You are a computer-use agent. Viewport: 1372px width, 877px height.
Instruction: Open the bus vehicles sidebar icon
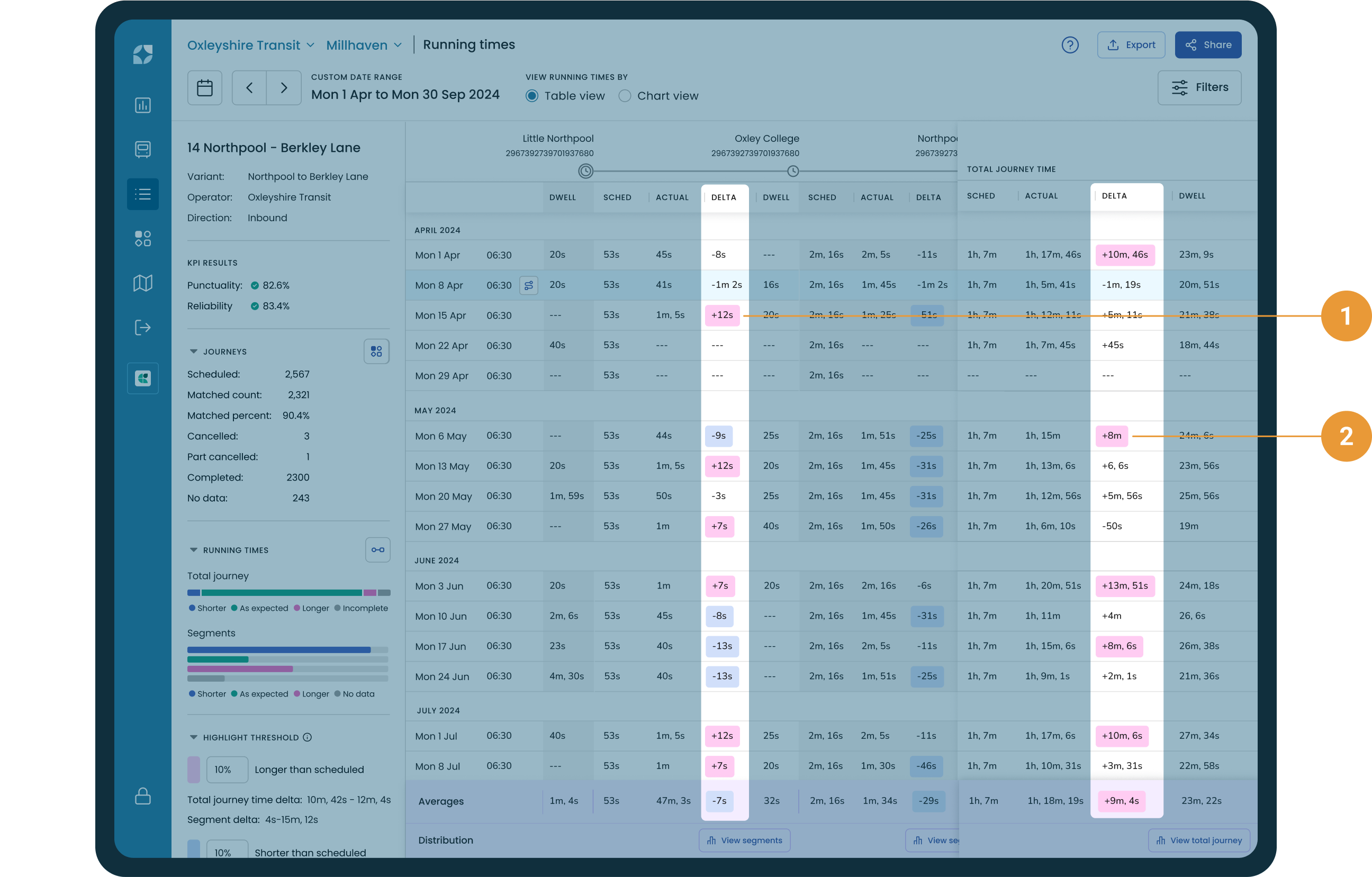(x=142, y=149)
